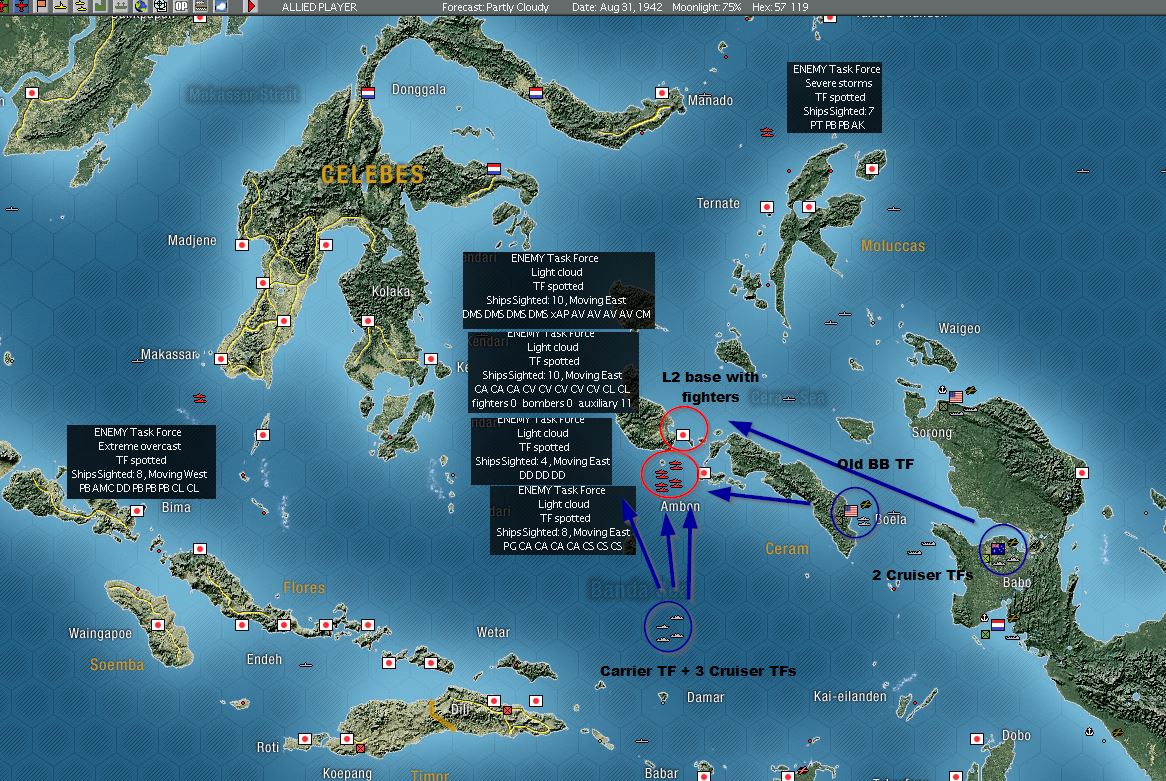
Task: Click the ALLIED PLAYER label
Action: pos(319,7)
